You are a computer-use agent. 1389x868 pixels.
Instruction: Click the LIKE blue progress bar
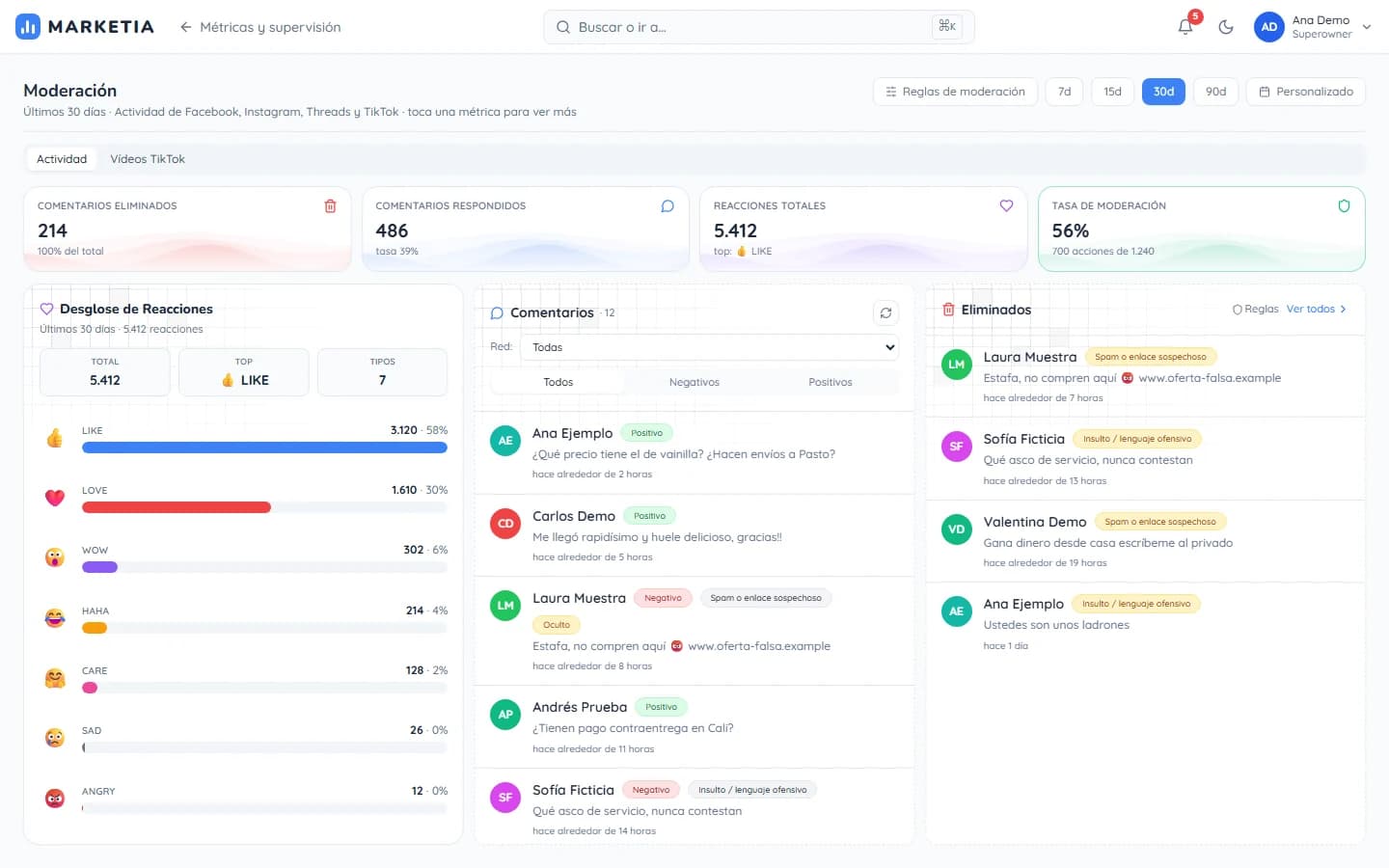264,448
